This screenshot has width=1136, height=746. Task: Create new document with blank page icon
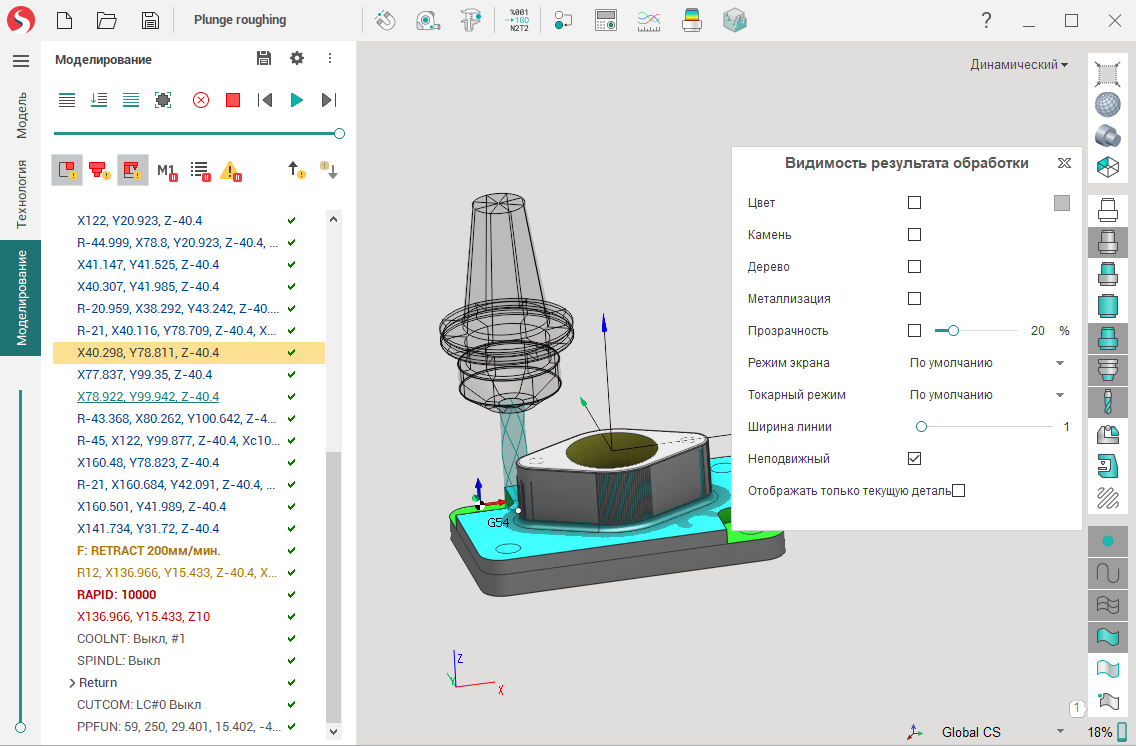[64, 20]
